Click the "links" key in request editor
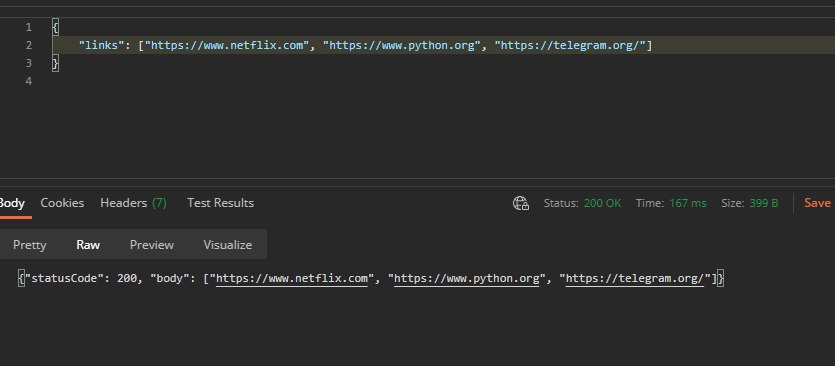 [101, 45]
